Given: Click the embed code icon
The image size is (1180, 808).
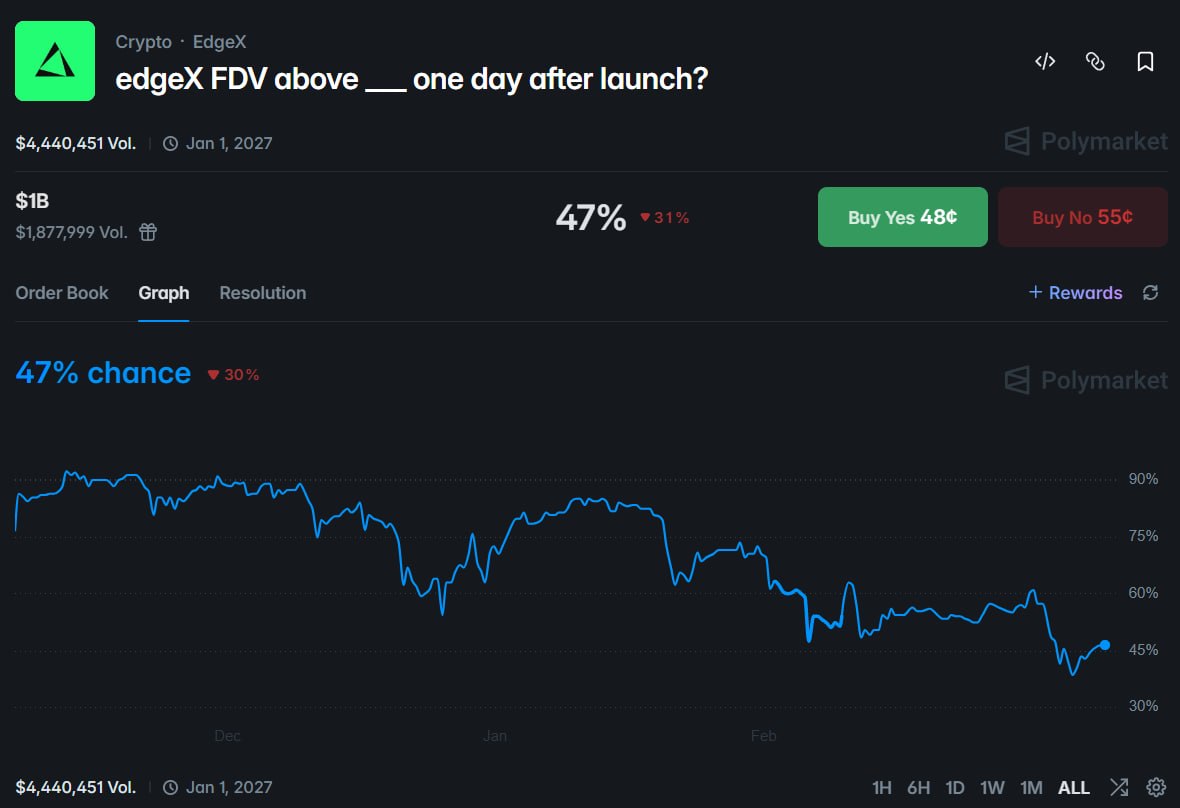Looking at the screenshot, I should (x=1045, y=62).
